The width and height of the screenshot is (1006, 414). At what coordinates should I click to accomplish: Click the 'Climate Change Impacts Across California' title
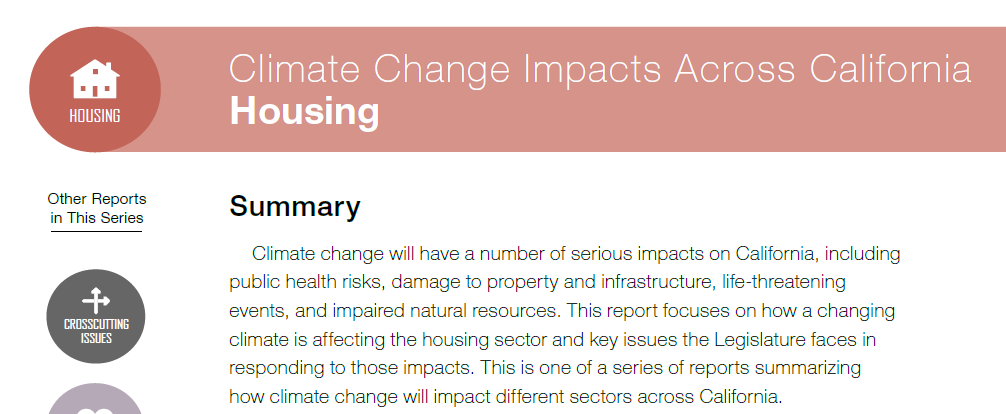(600, 68)
